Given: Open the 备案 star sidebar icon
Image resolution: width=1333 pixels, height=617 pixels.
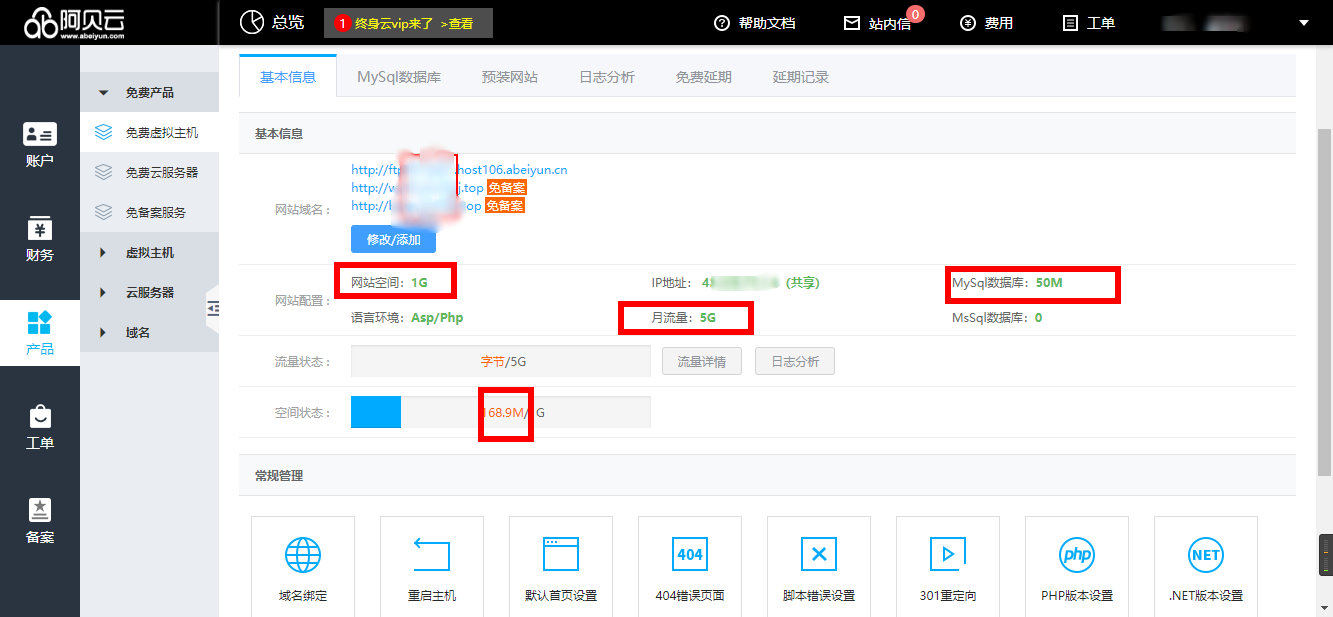Looking at the screenshot, I should [x=40, y=510].
